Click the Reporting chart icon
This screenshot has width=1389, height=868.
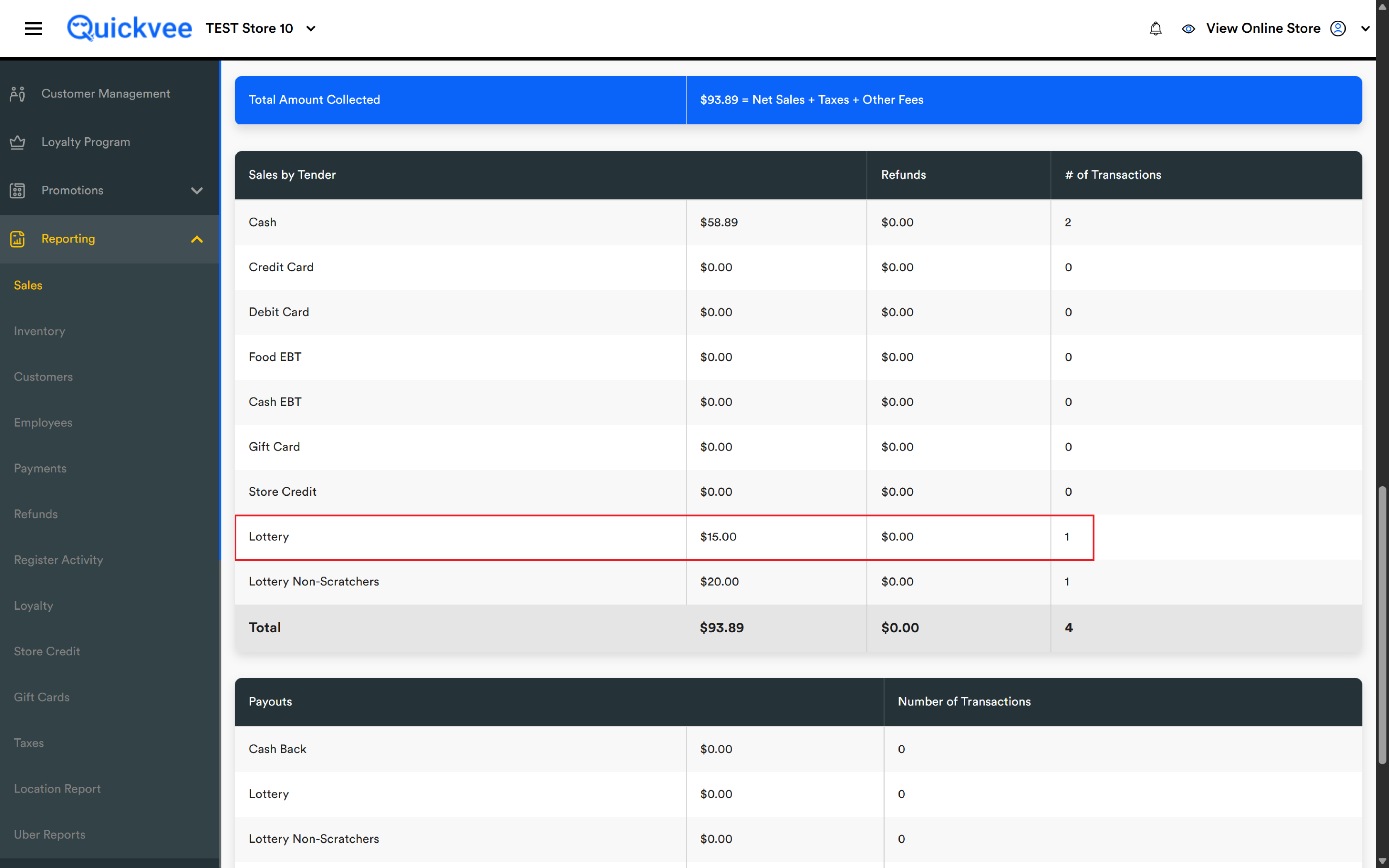point(18,239)
